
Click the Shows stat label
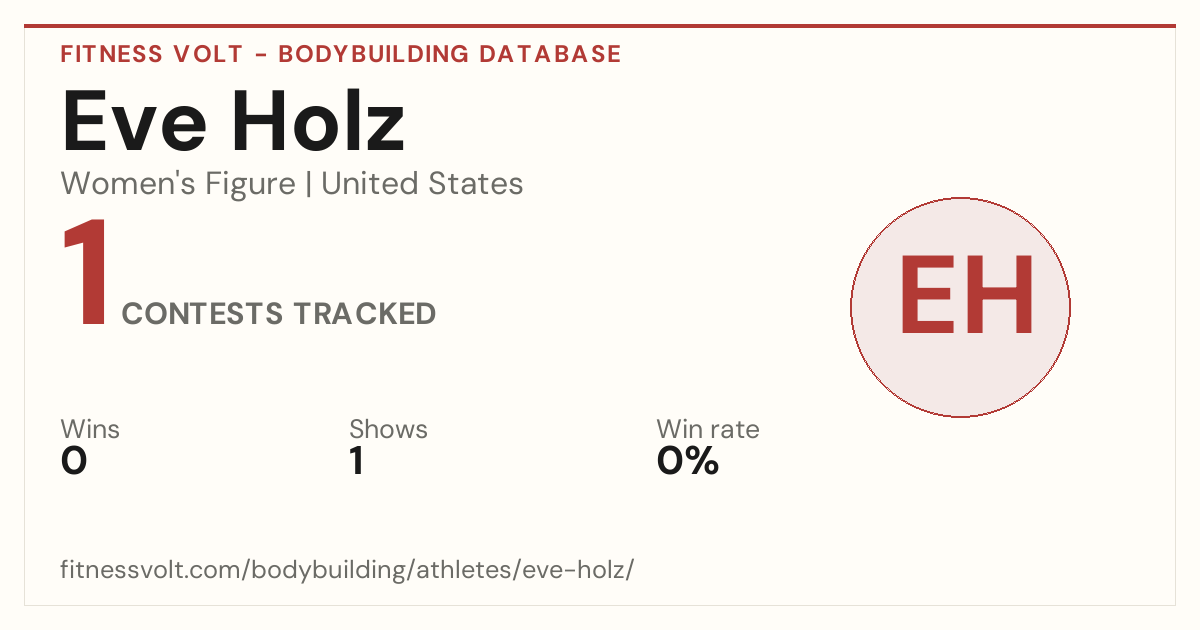pyautogui.click(x=388, y=430)
